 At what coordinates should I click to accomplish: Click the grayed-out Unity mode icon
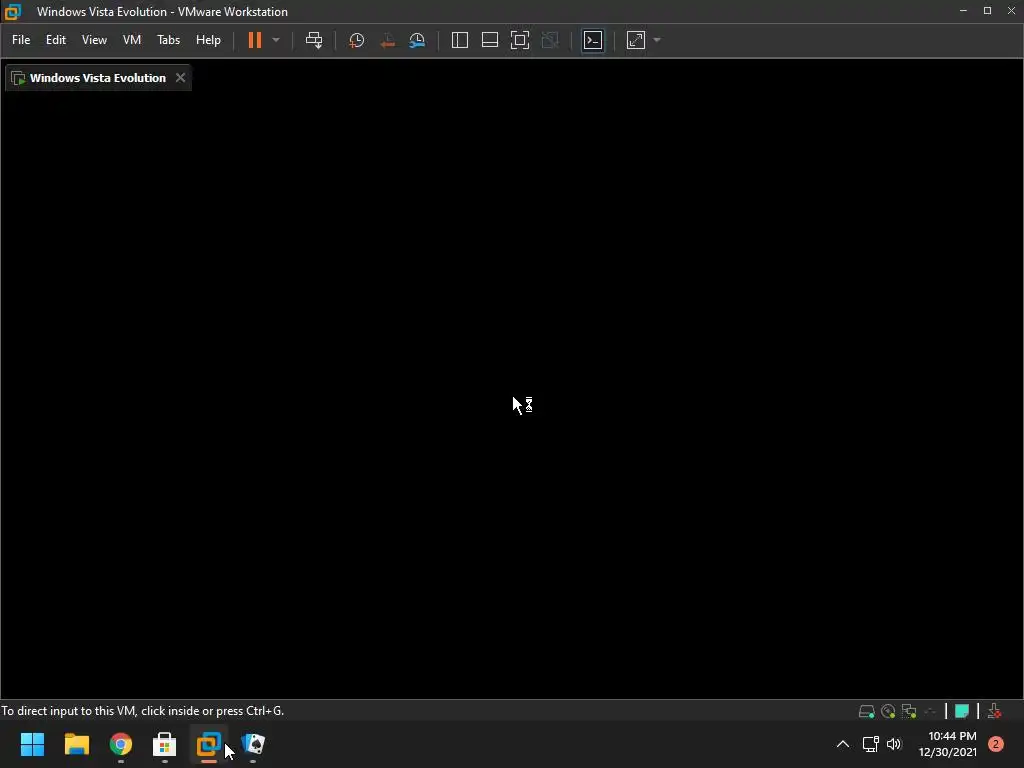[551, 40]
